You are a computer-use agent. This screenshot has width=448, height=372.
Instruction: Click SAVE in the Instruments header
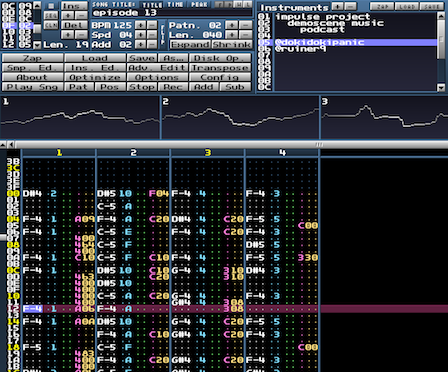(x=432, y=6)
